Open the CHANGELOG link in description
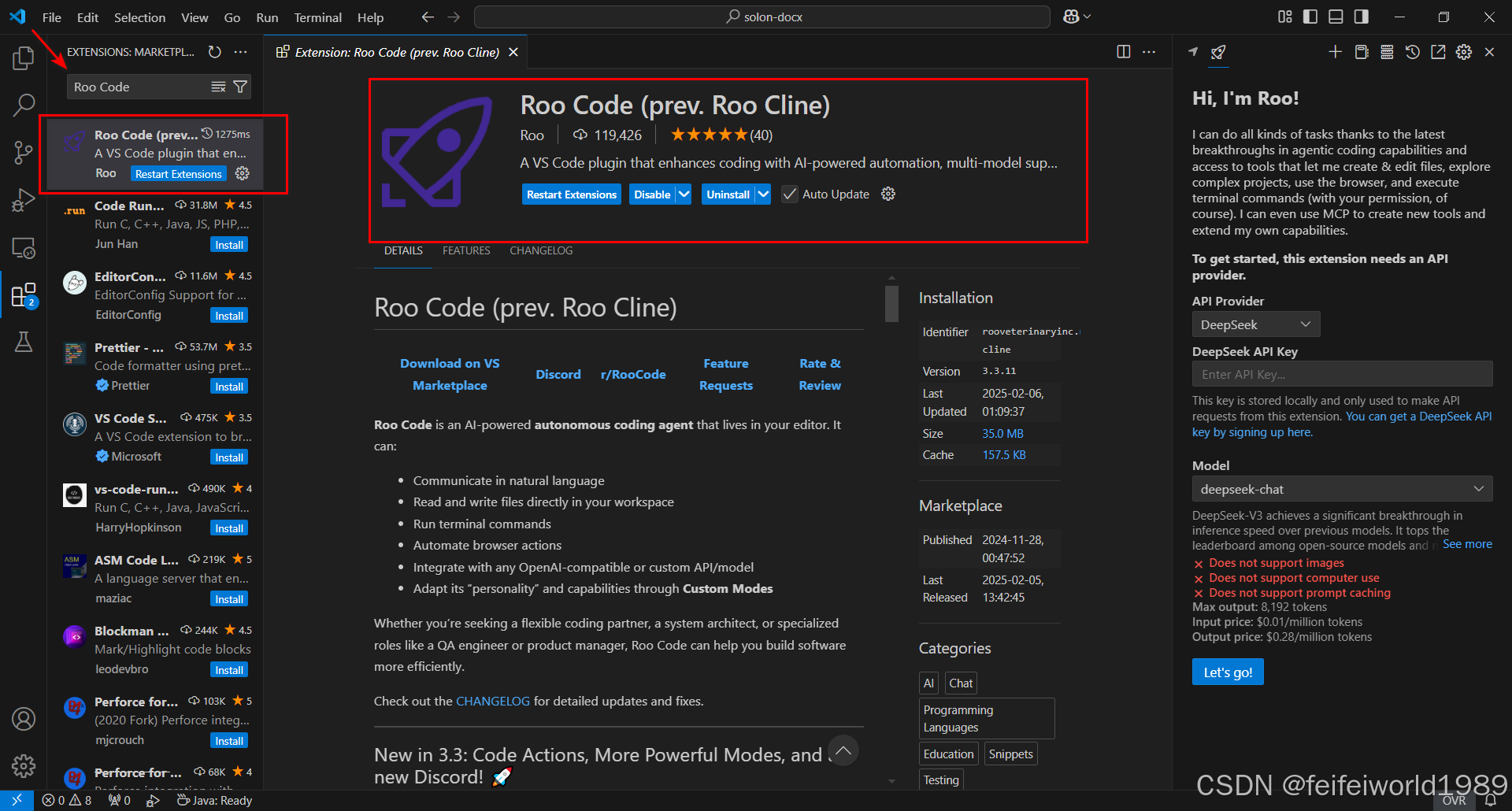 pyautogui.click(x=493, y=701)
